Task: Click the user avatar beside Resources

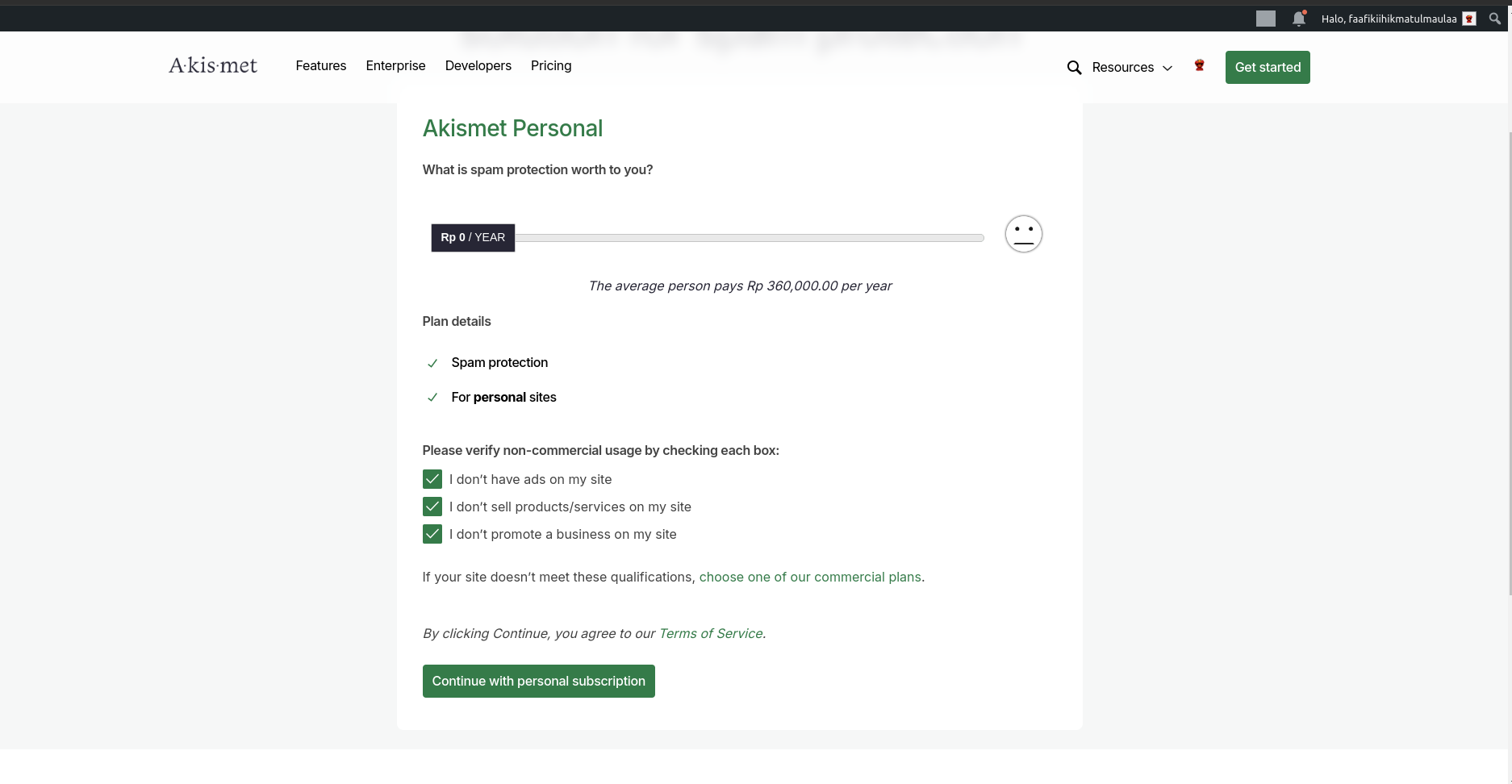Action: coord(1199,65)
